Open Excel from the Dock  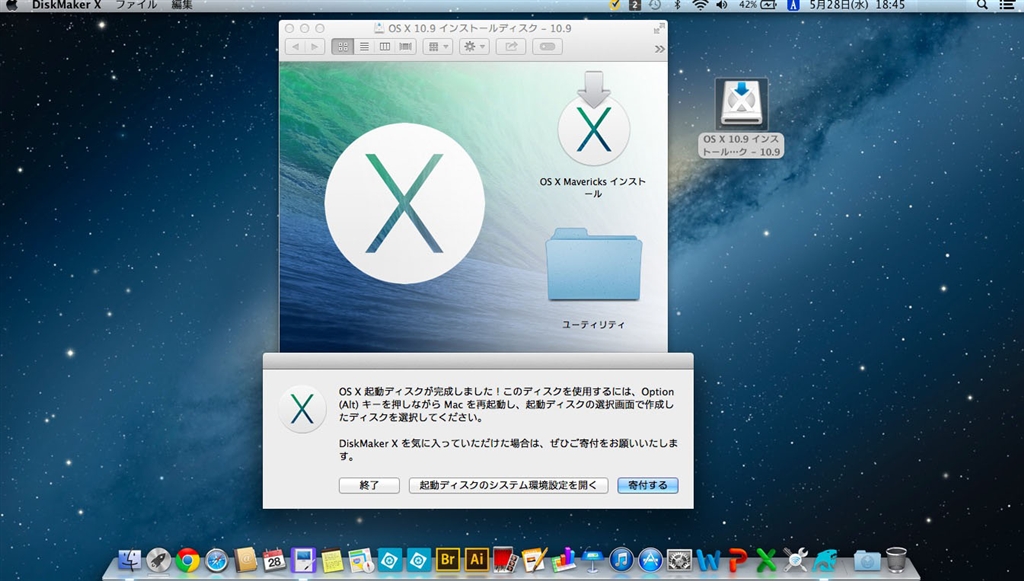tap(766, 560)
